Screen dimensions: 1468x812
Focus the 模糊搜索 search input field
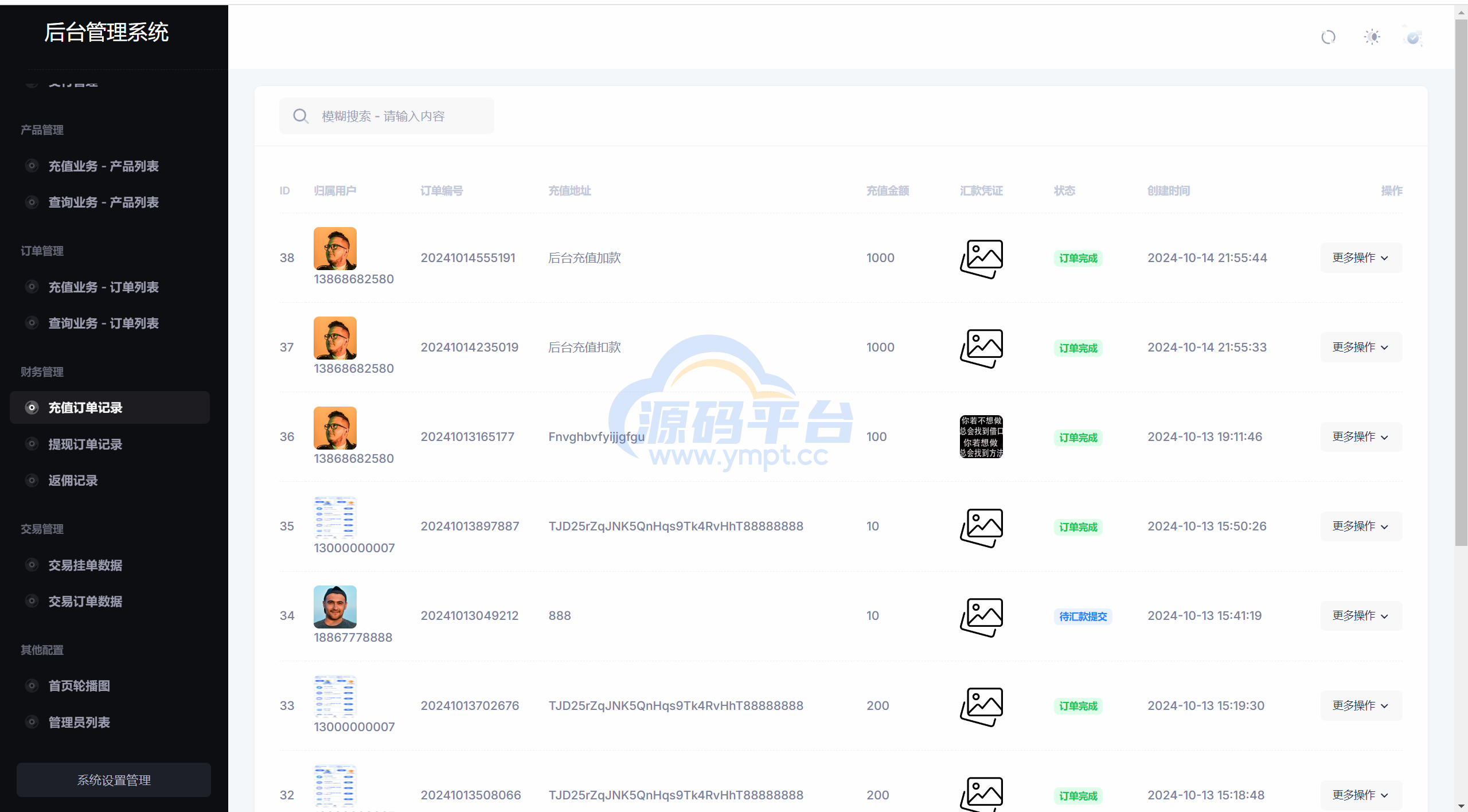click(386, 116)
